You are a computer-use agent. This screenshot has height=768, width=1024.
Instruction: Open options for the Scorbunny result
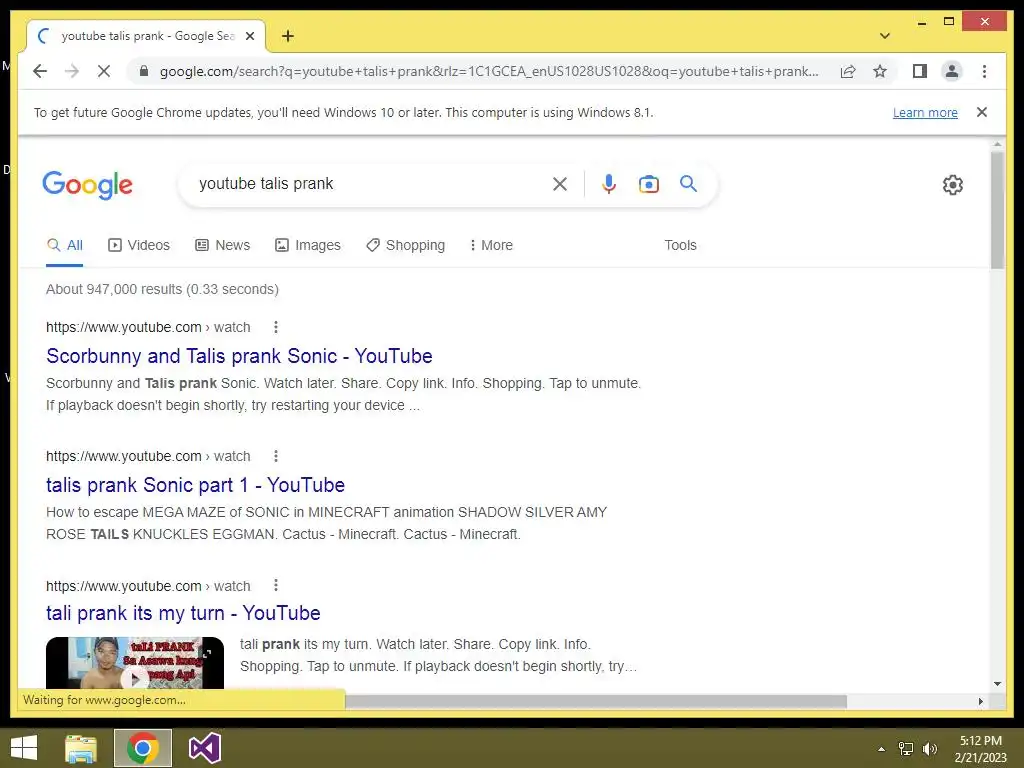point(276,327)
